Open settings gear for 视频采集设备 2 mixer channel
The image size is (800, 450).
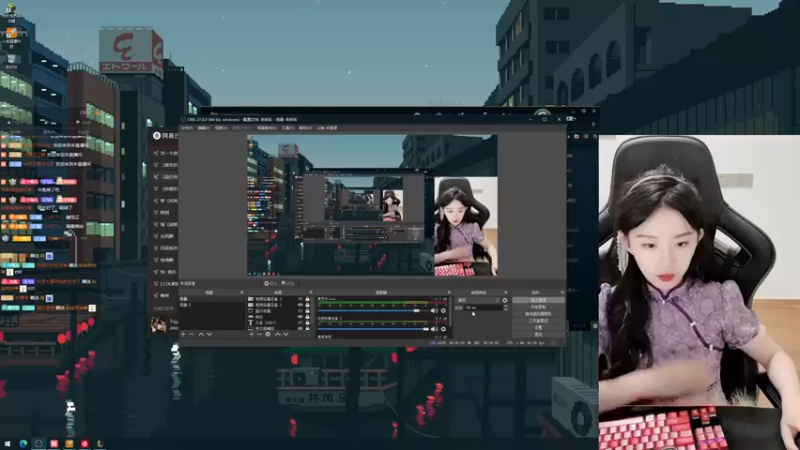tap(443, 329)
